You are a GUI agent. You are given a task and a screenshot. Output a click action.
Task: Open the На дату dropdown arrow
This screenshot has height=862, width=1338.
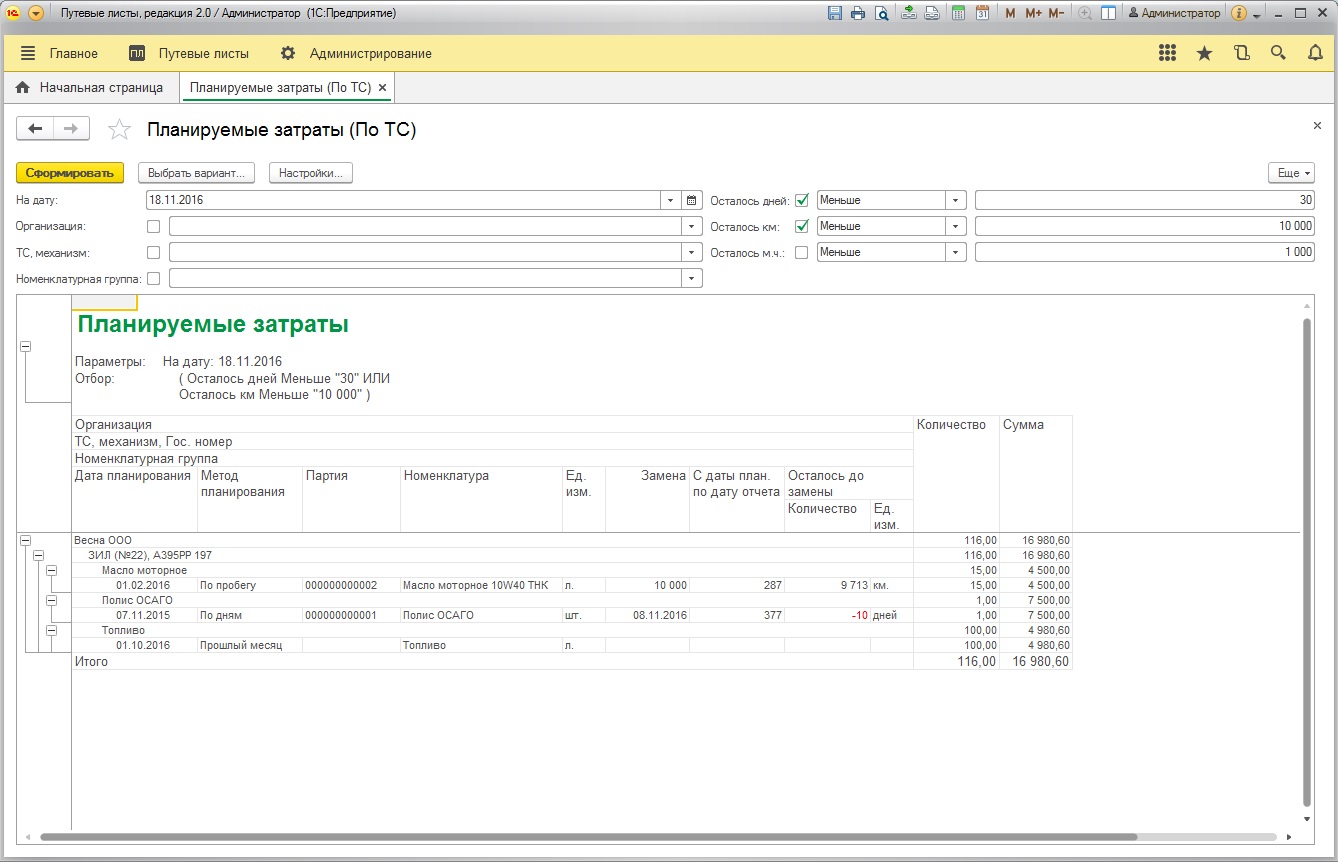[671, 200]
